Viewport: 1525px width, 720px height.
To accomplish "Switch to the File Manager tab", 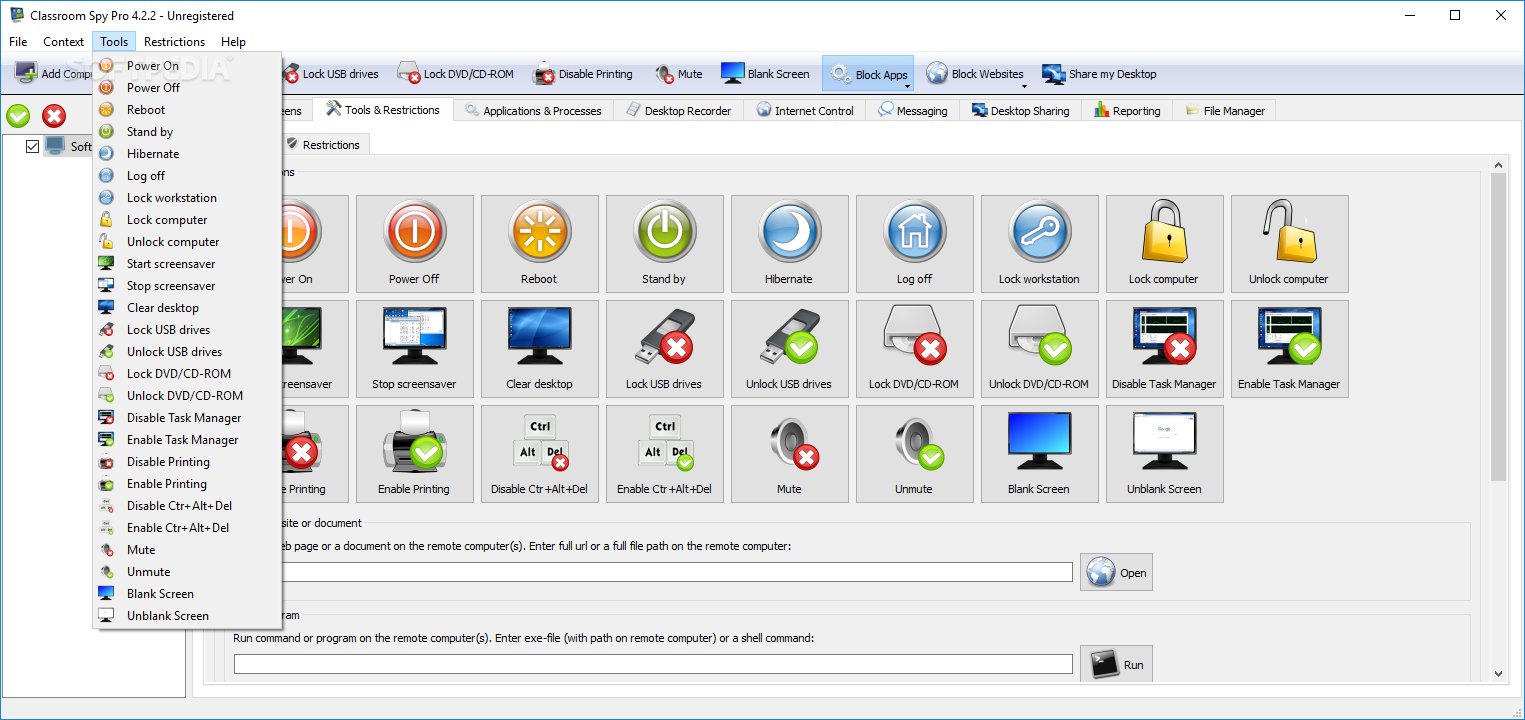I will (x=1224, y=111).
